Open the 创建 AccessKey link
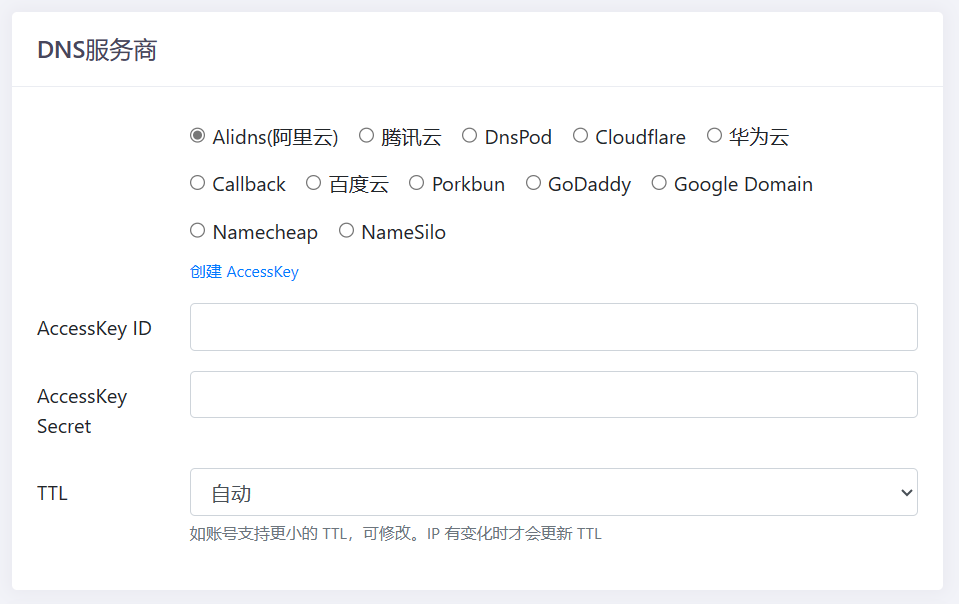959x604 pixels. 244,272
